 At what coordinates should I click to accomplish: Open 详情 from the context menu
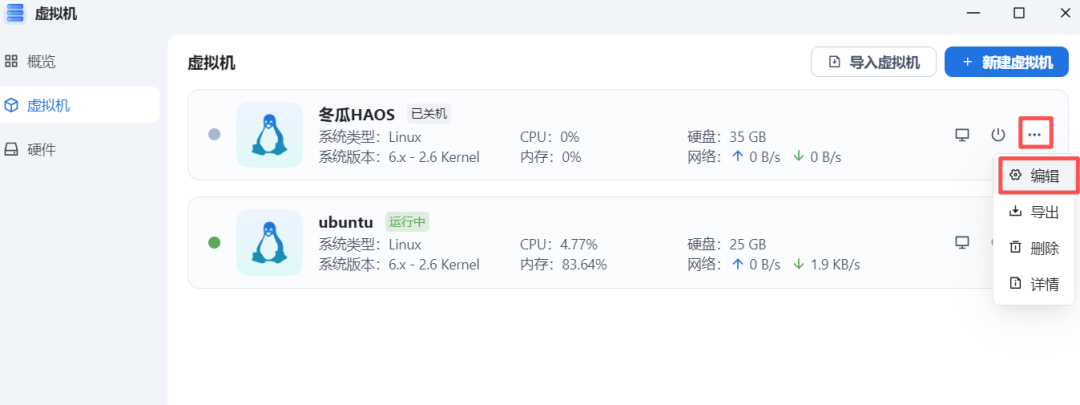click(x=1034, y=284)
